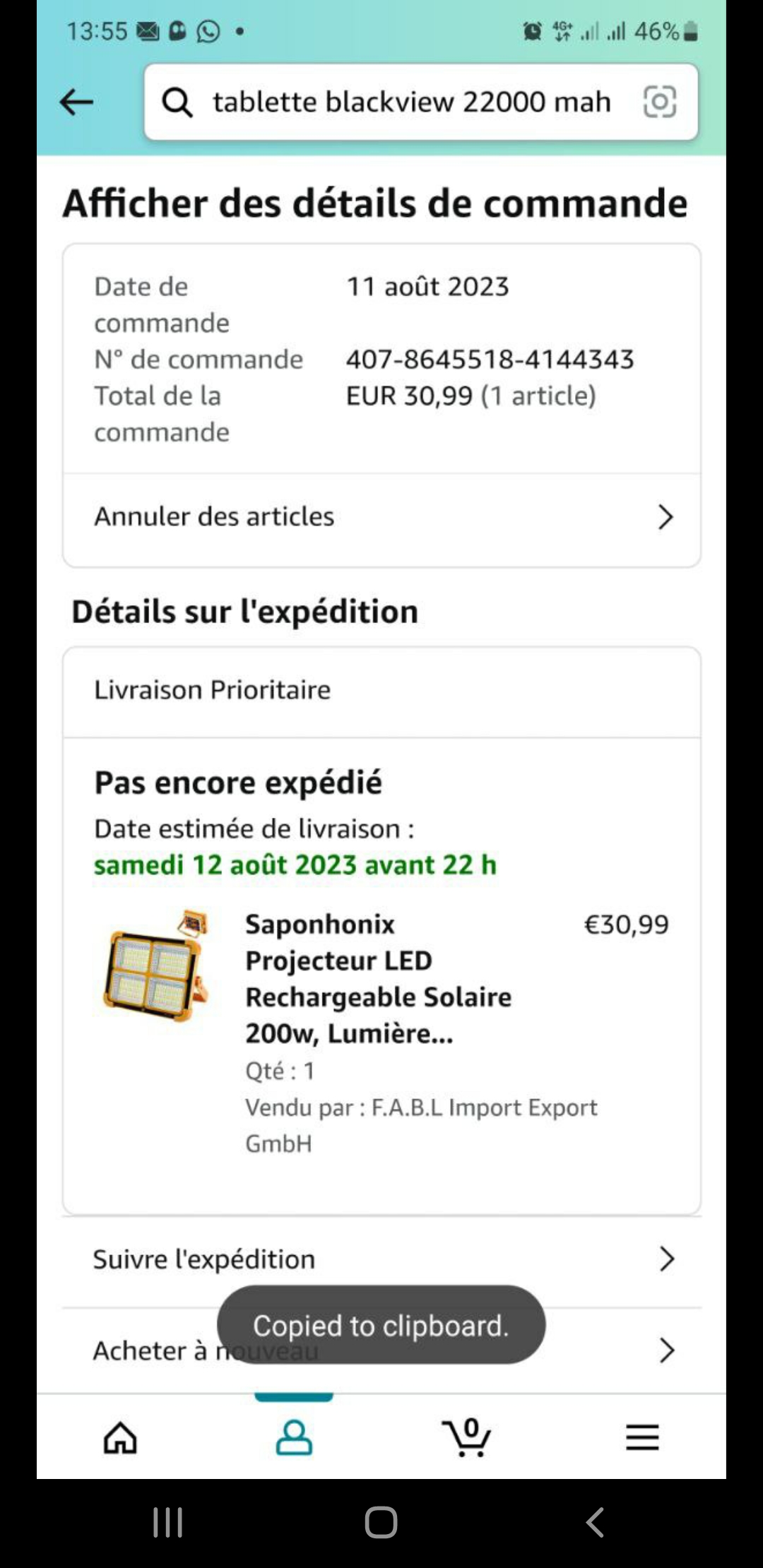Go to Amazon home tab icon
The height and width of the screenshot is (1568, 763).
coord(120,1437)
